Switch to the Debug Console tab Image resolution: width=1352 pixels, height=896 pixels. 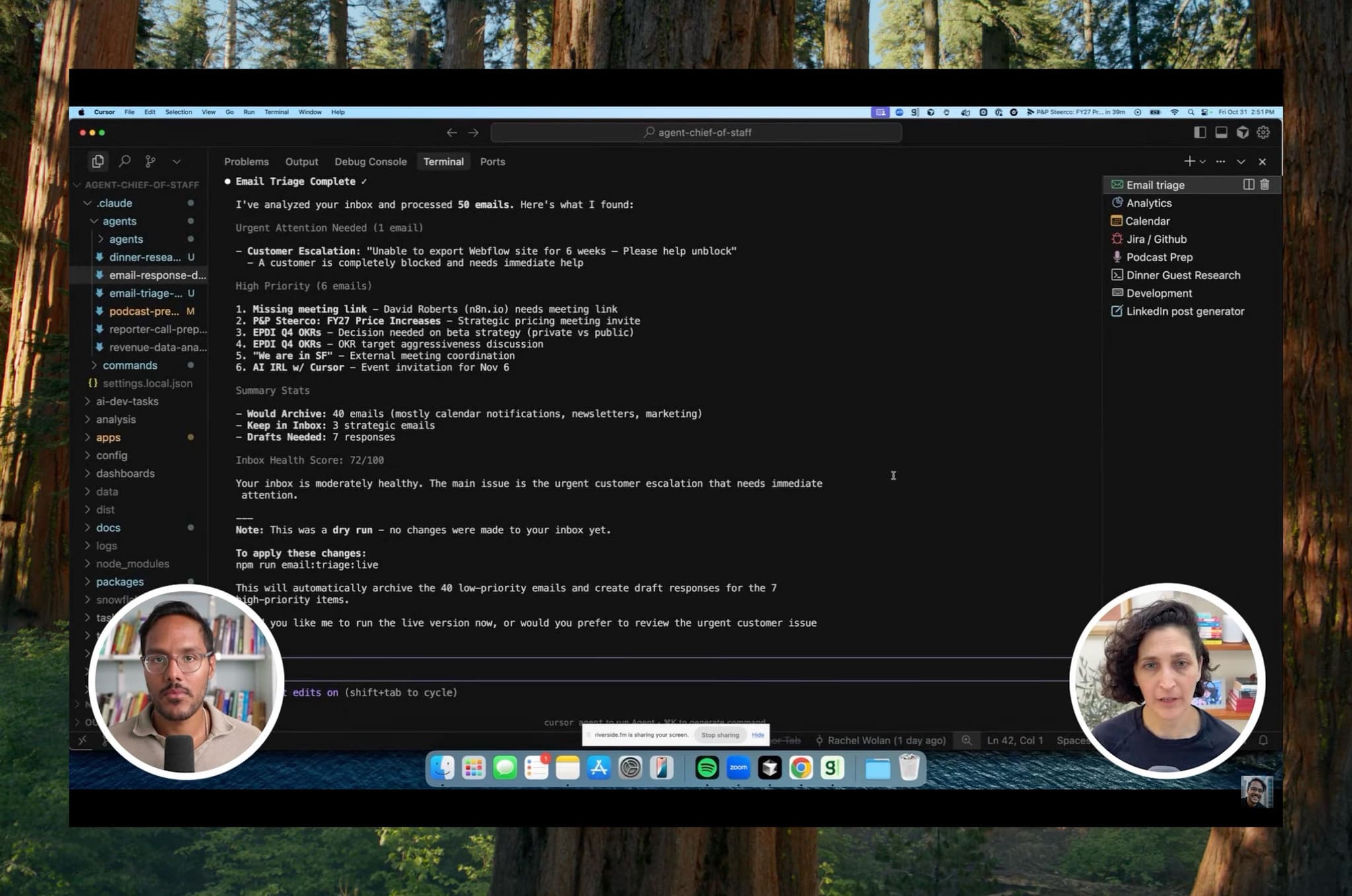(370, 162)
